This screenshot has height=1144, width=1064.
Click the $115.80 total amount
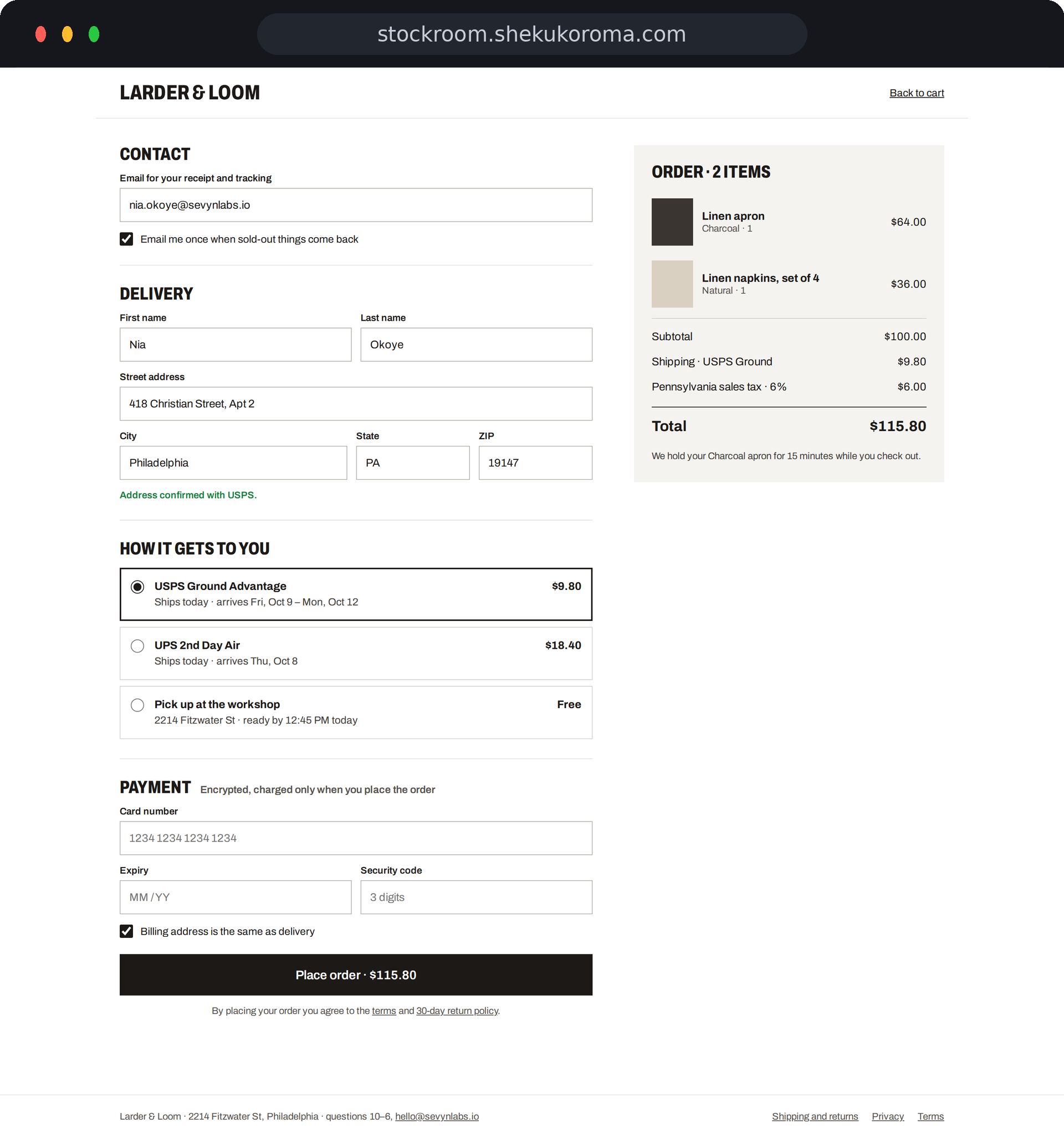click(x=898, y=427)
